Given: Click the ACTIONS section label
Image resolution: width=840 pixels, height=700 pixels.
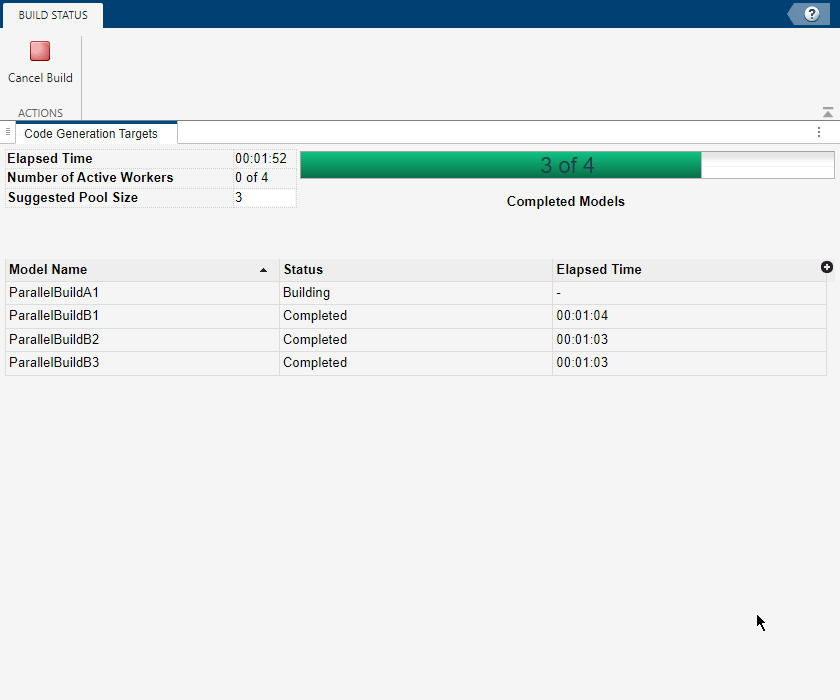Looking at the screenshot, I should tap(41, 113).
